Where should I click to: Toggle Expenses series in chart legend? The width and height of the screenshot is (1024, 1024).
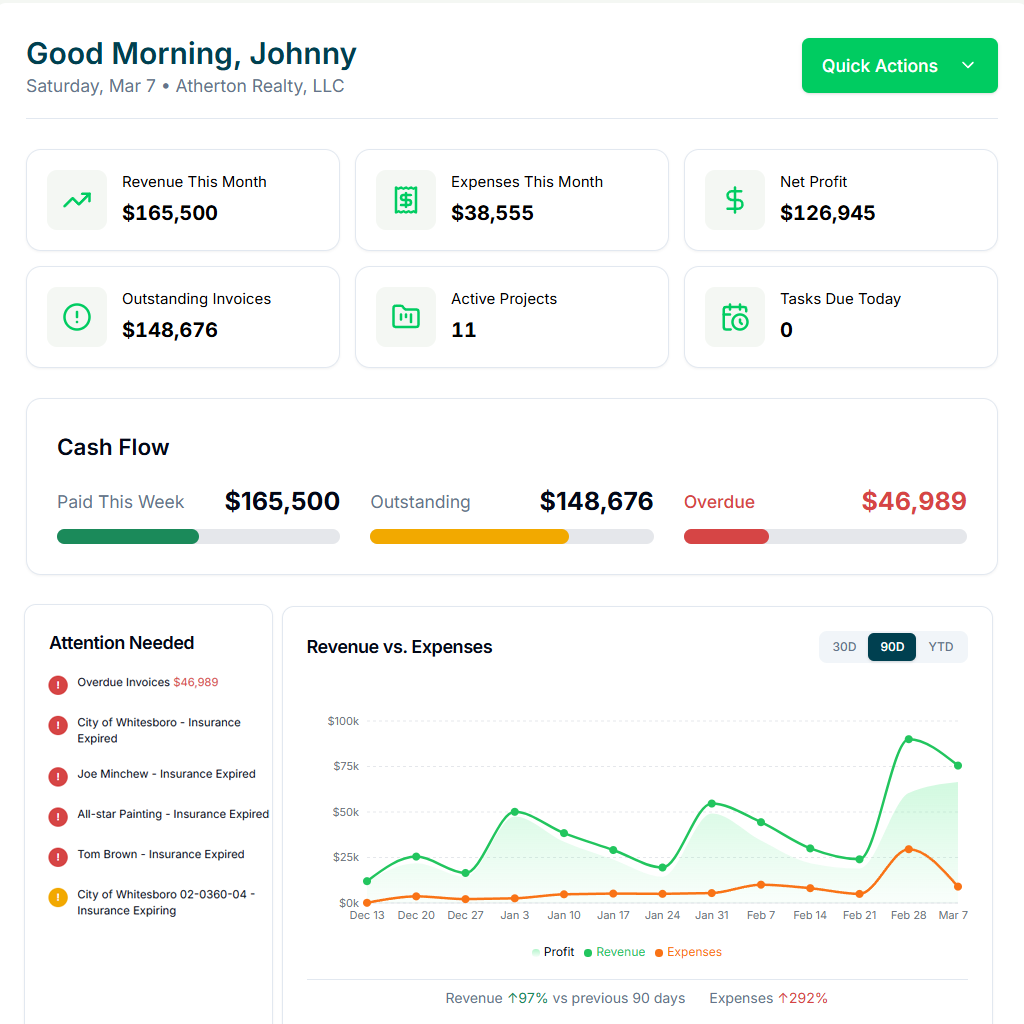click(x=688, y=952)
